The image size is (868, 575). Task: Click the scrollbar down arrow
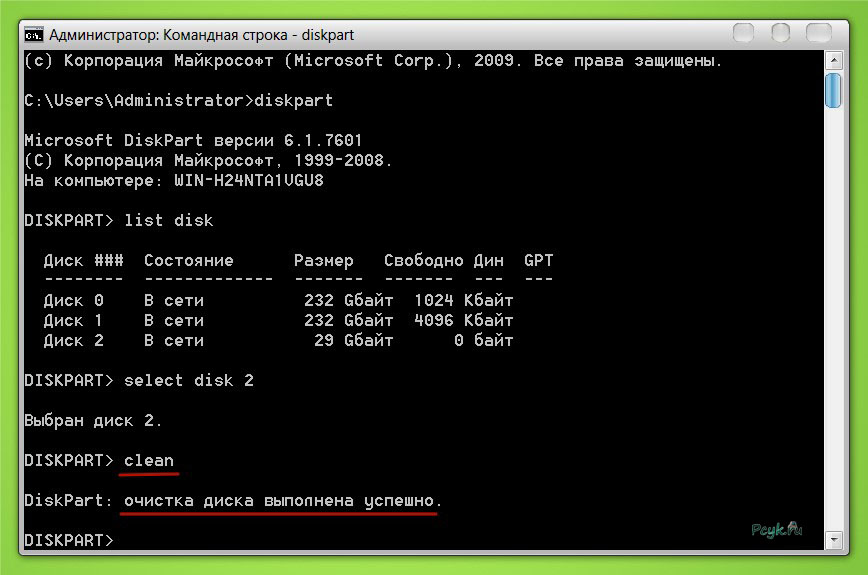click(x=834, y=540)
